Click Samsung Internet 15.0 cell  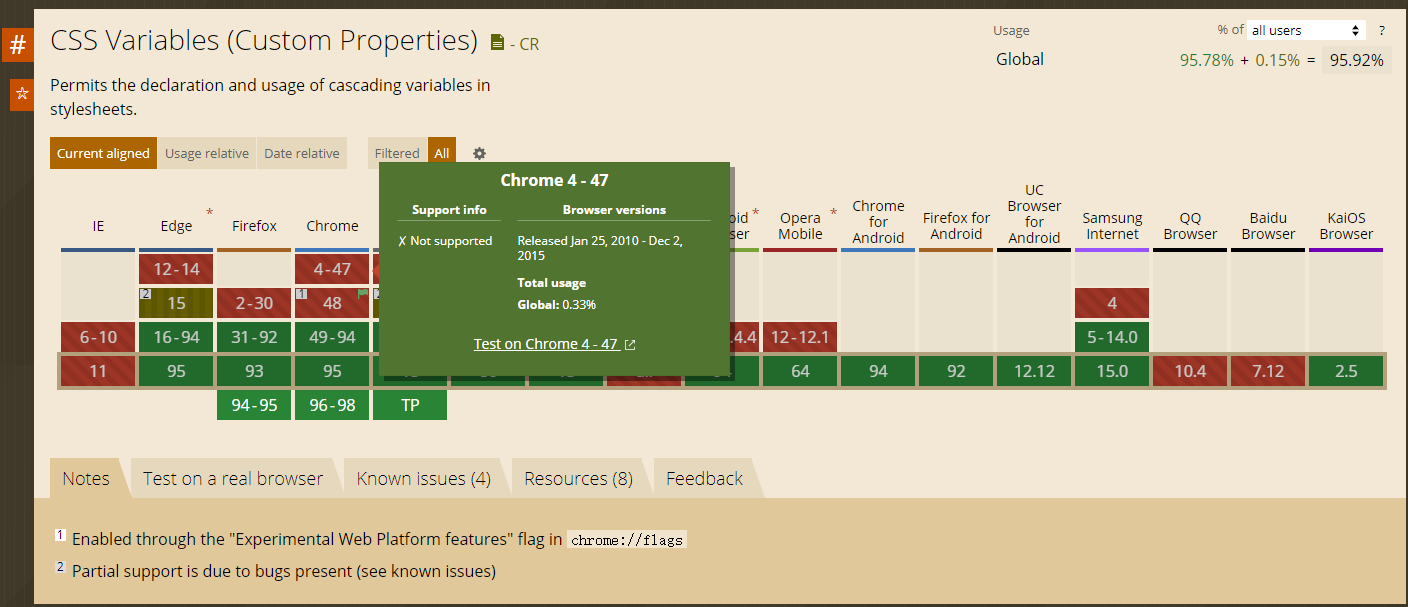click(1112, 371)
